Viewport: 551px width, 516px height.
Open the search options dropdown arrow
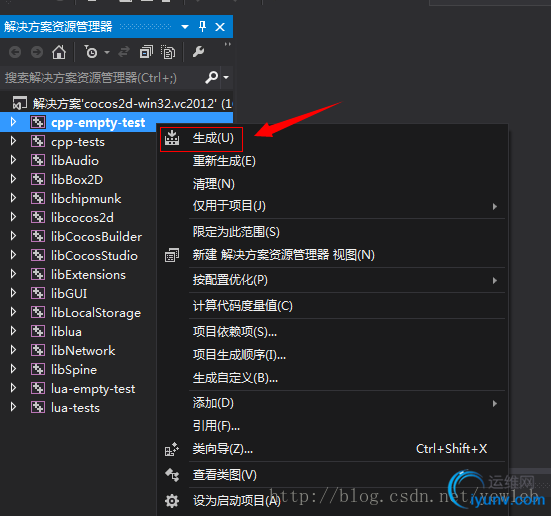click(226, 77)
